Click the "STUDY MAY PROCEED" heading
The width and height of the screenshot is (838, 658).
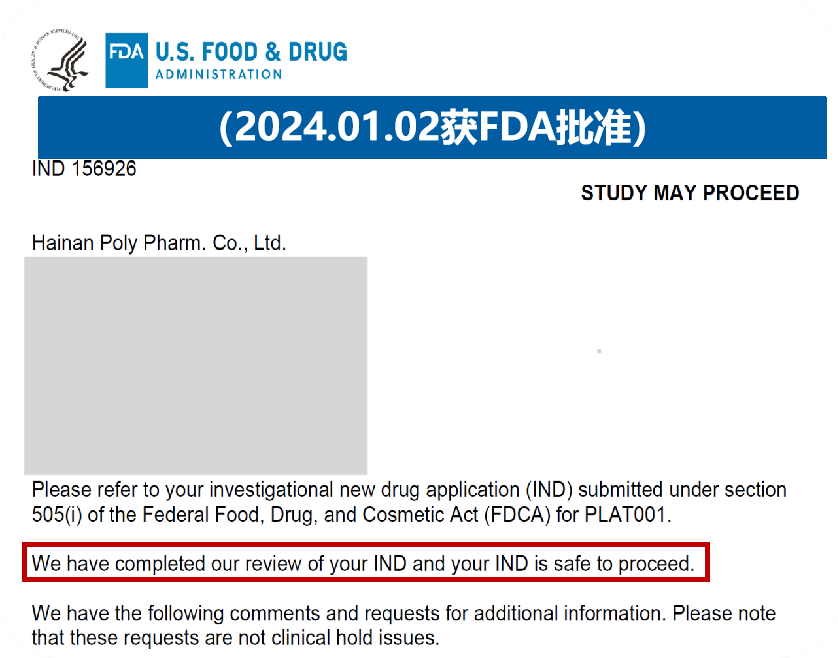pos(689,193)
